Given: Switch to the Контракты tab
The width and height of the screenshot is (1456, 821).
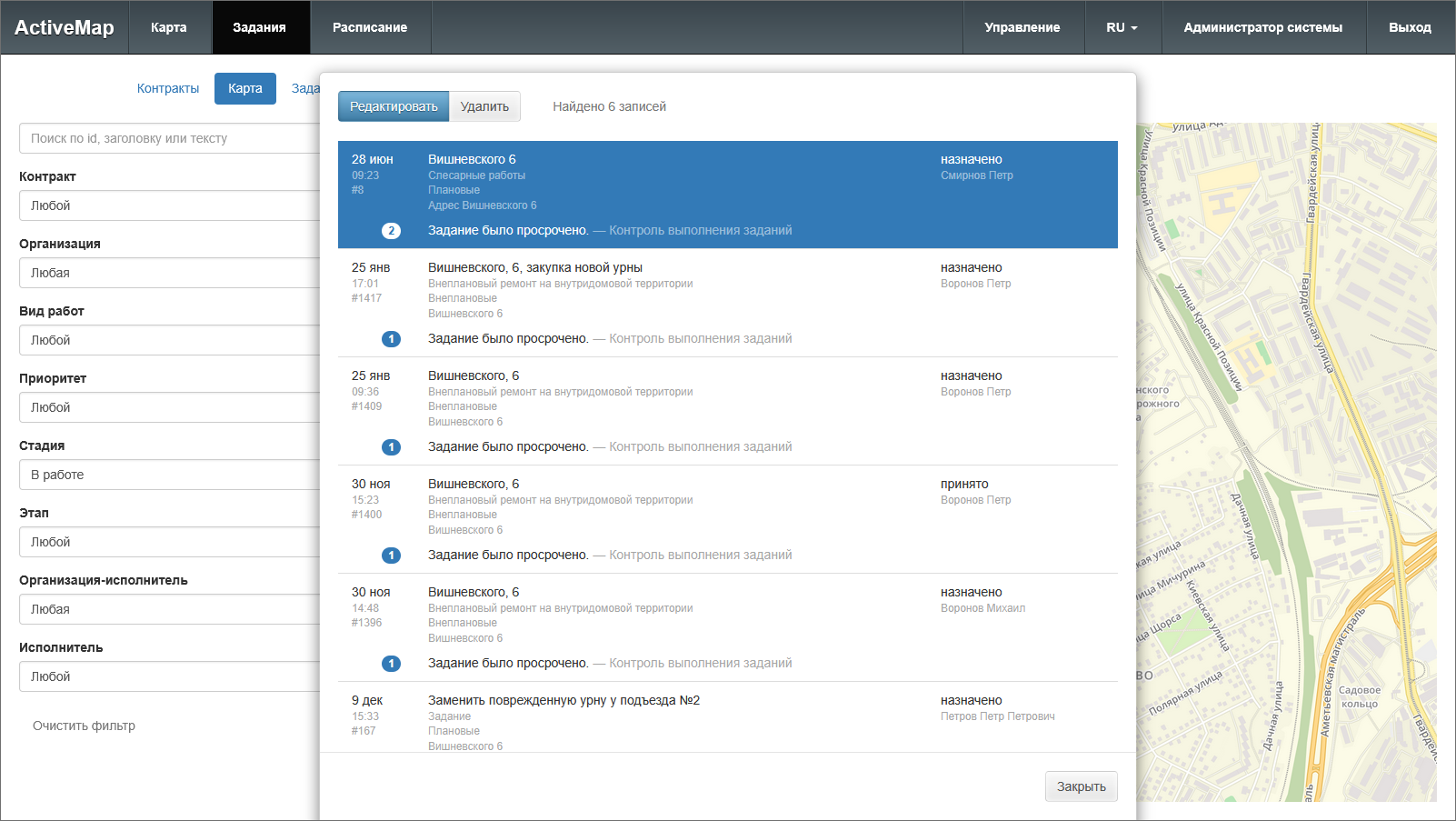Looking at the screenshot, I should 168,88.
